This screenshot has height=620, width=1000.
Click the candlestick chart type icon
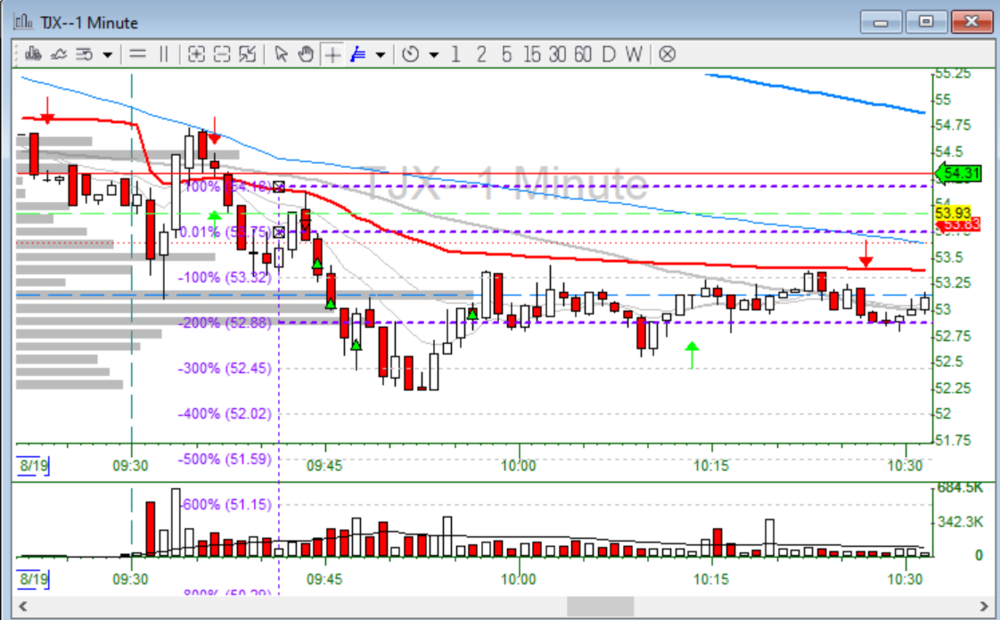(x=33, y=54)
